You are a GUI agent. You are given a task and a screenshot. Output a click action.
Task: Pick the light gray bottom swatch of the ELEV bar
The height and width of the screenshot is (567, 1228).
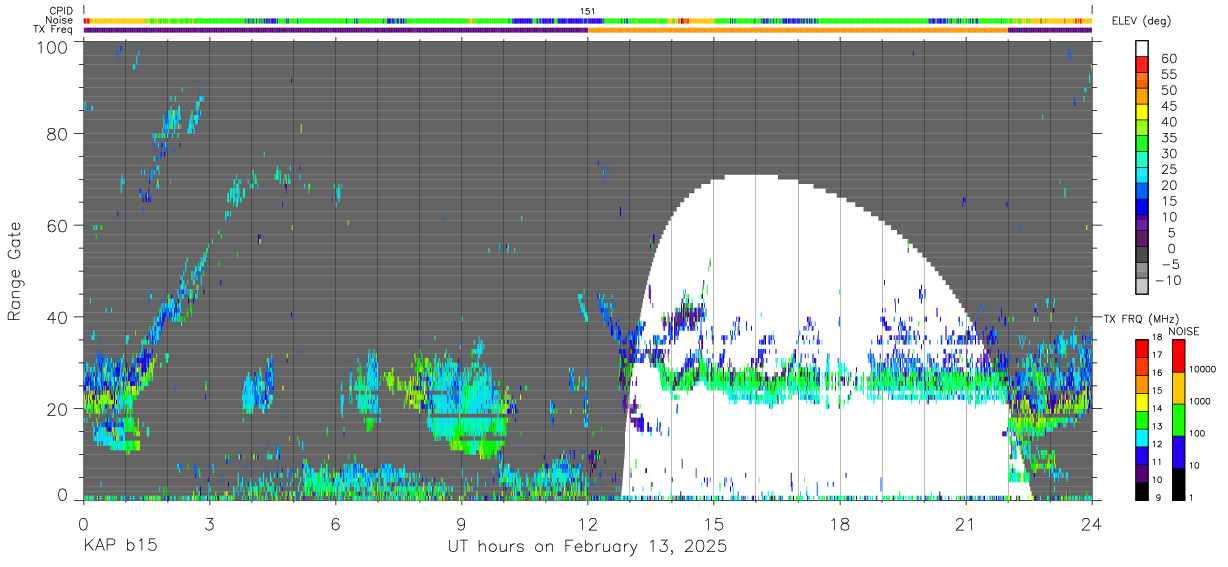(1142, 285)
